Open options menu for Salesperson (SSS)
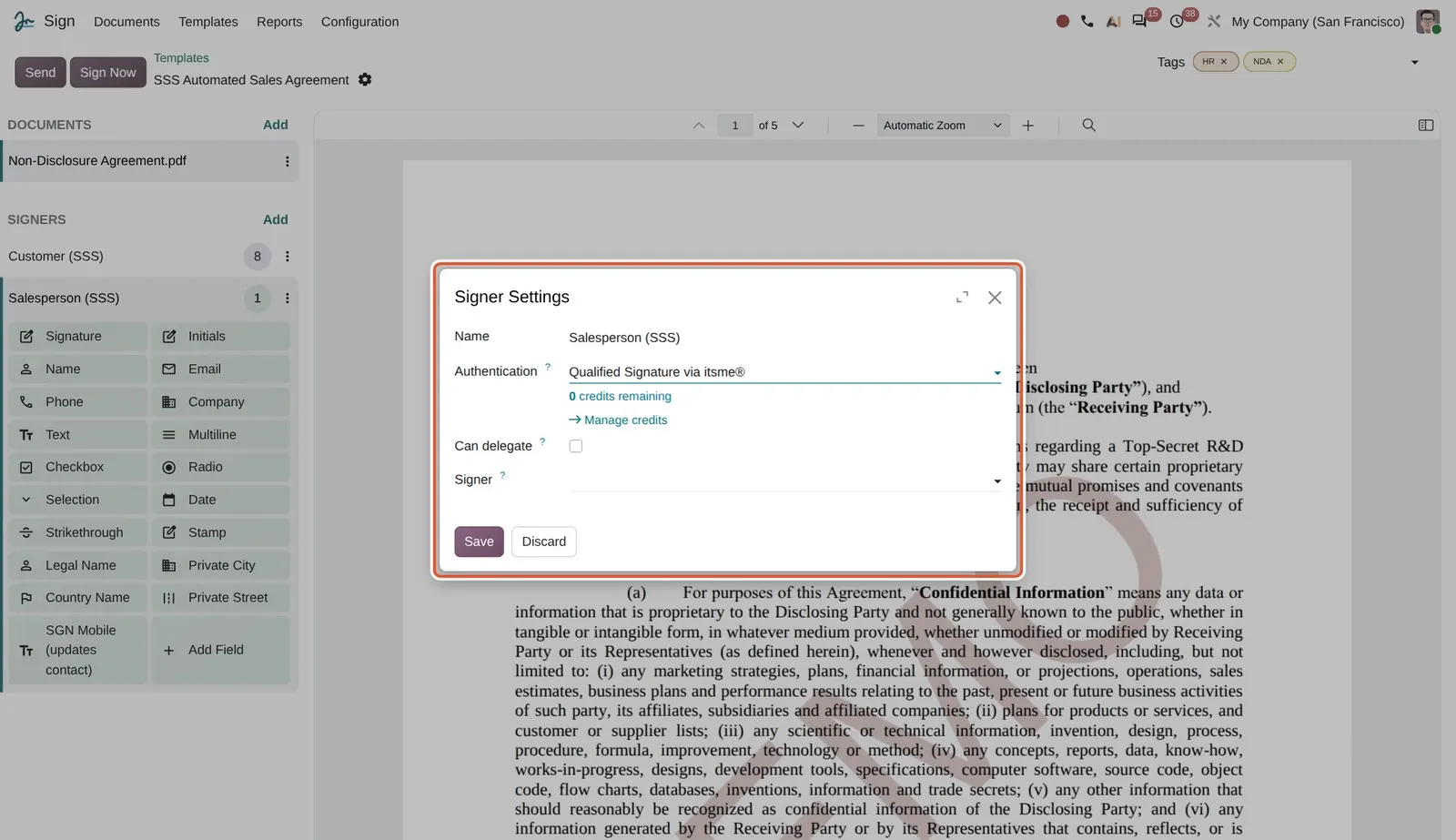Viewport: 1456px width, 840px height. (288, 299)
